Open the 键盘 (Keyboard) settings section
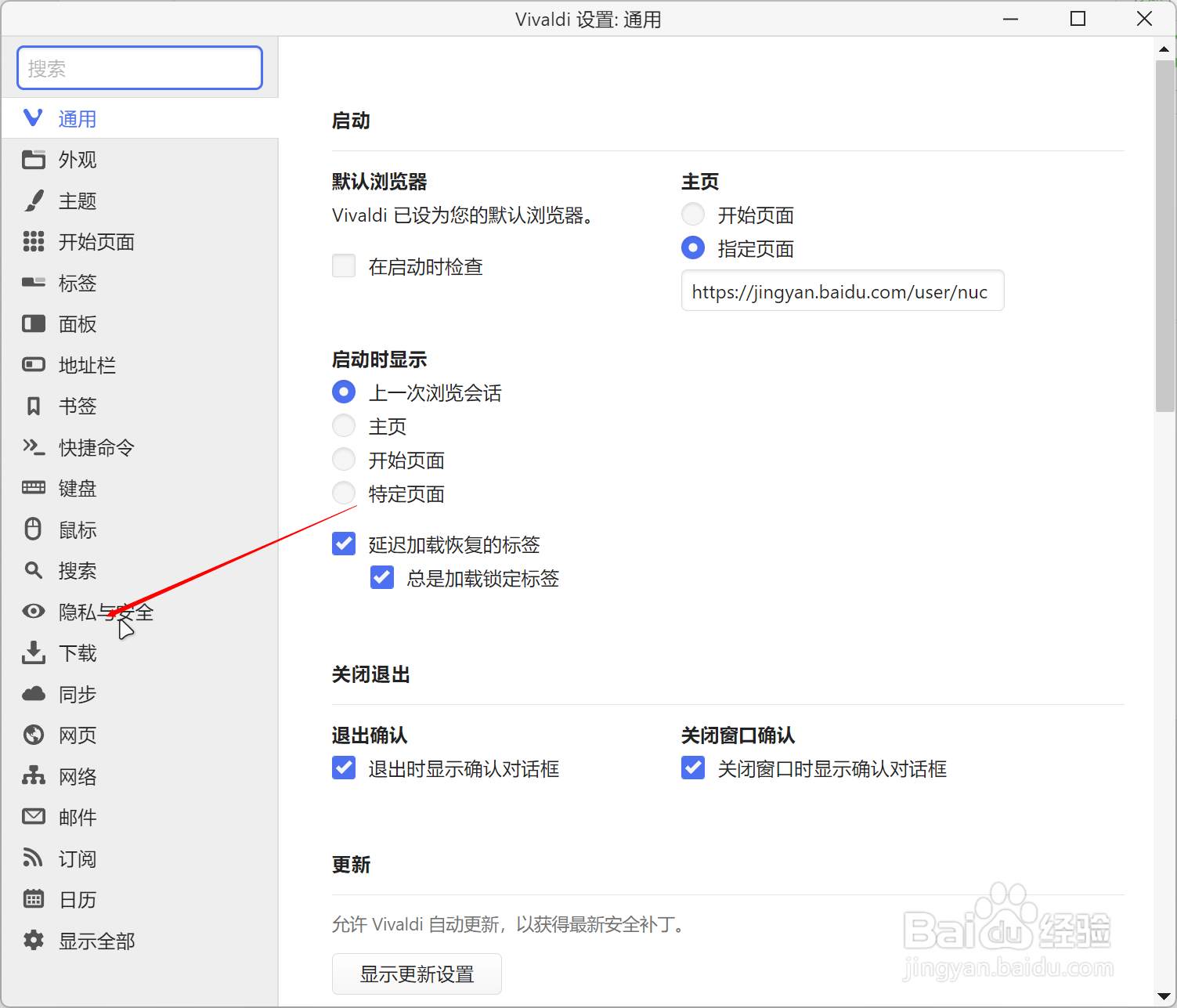 tap(77, 488)
